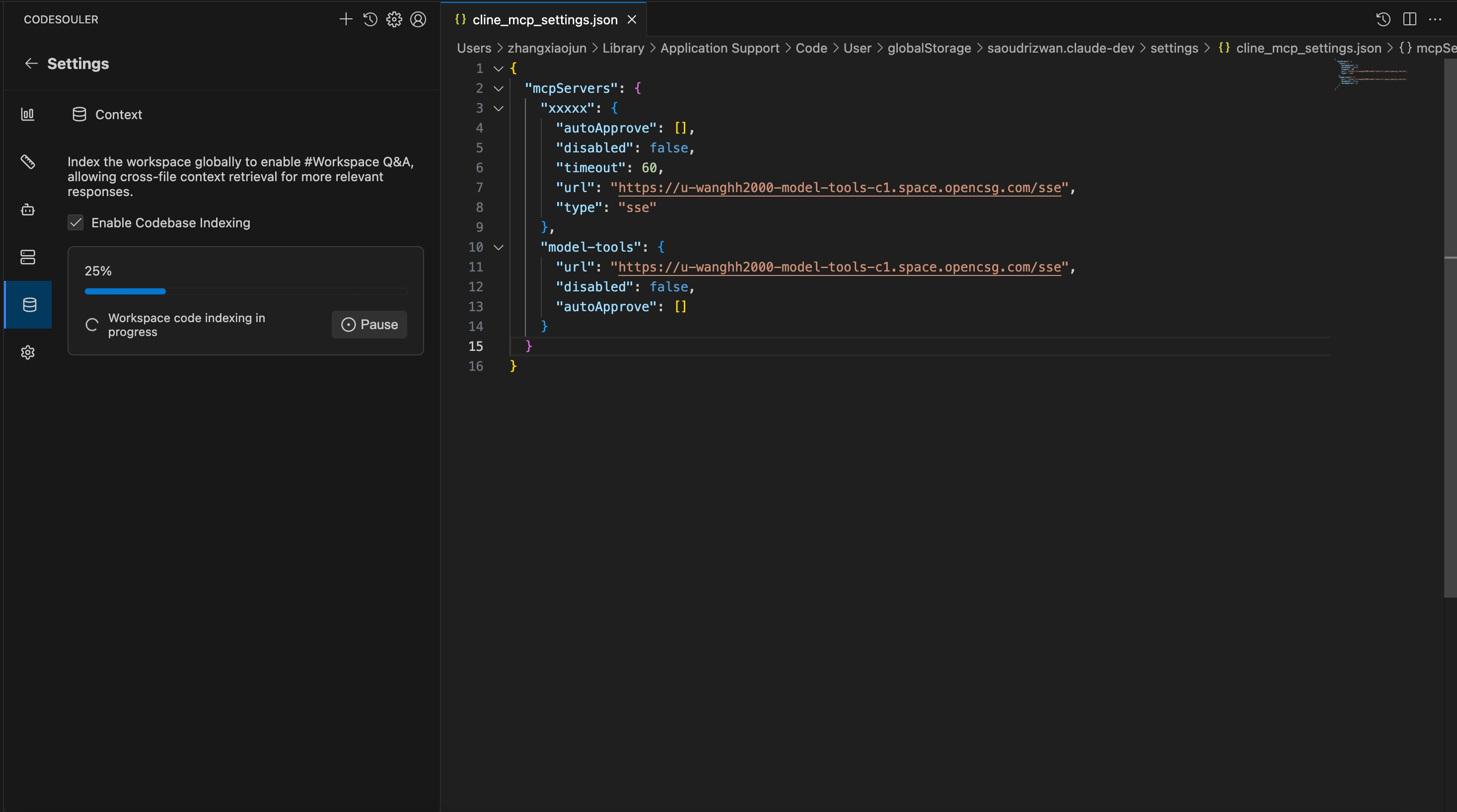The image size is (1457, 812).
Task: Select the server stack sidebar icon
Action: [28, 257]
